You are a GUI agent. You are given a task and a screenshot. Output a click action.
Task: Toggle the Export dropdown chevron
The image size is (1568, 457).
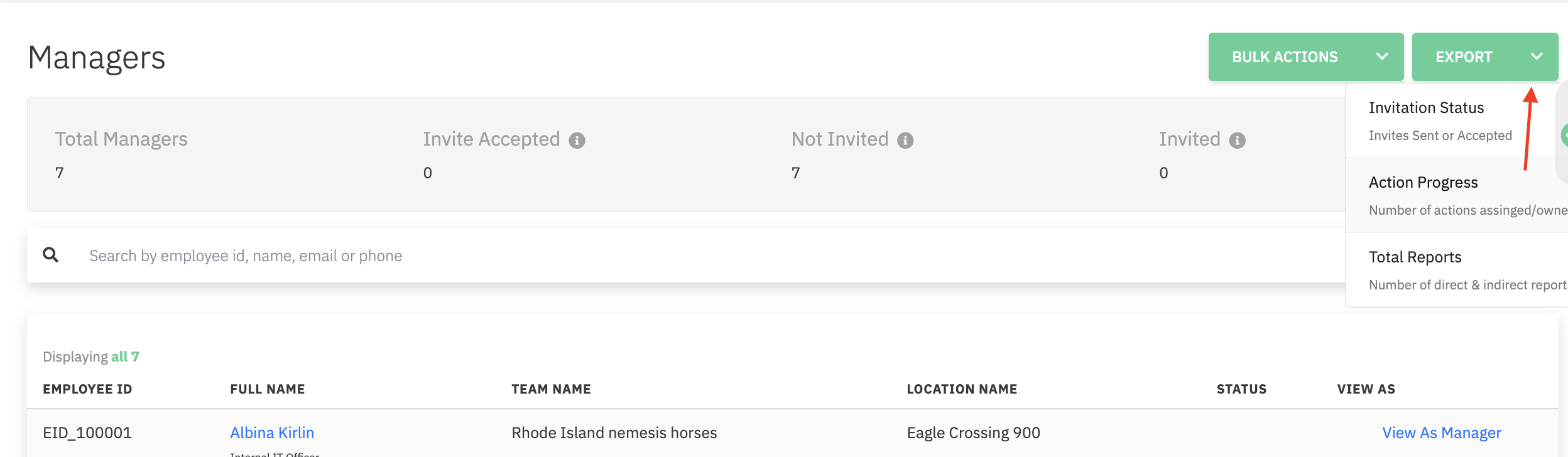[x=1537, y=57]
